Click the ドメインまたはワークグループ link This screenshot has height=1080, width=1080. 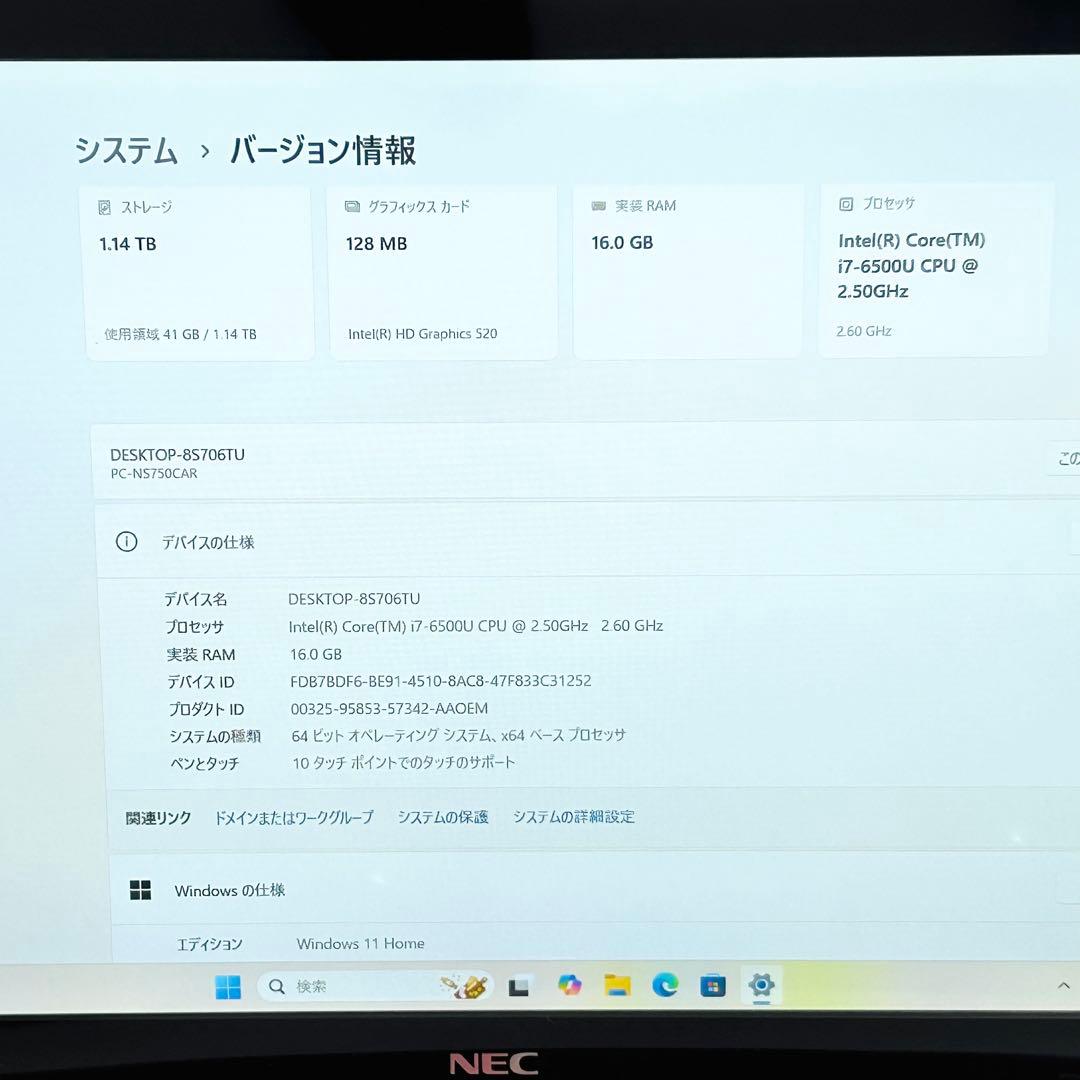294,816
